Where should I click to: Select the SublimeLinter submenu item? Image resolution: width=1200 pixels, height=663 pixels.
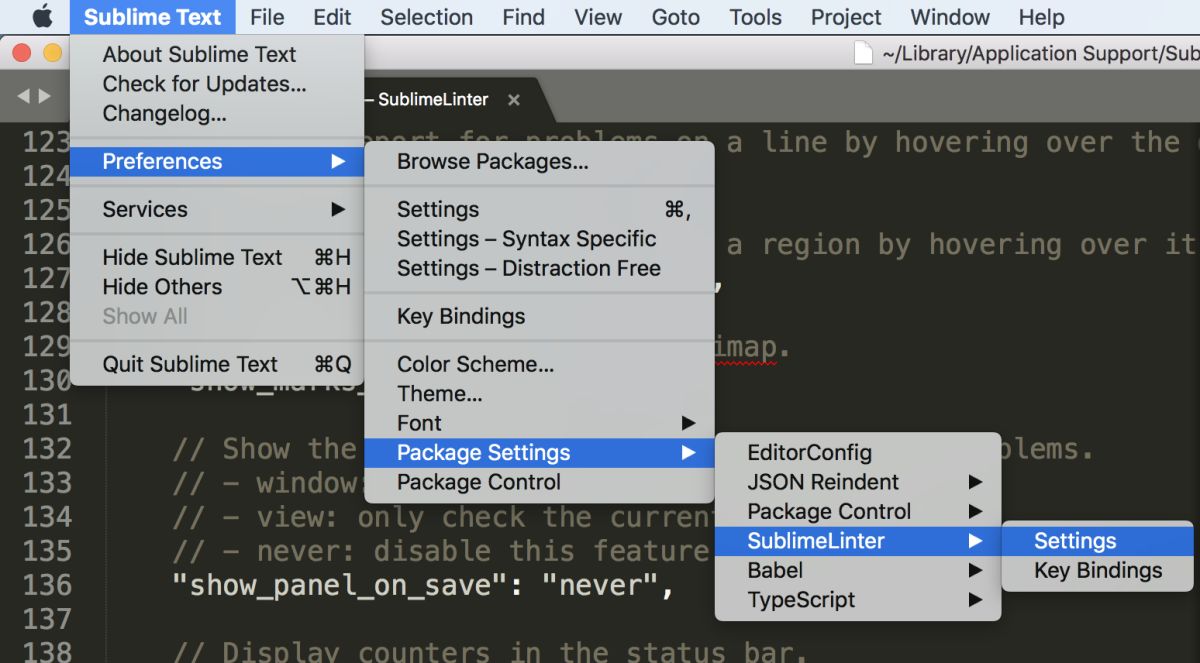click(x=858, y=541)
